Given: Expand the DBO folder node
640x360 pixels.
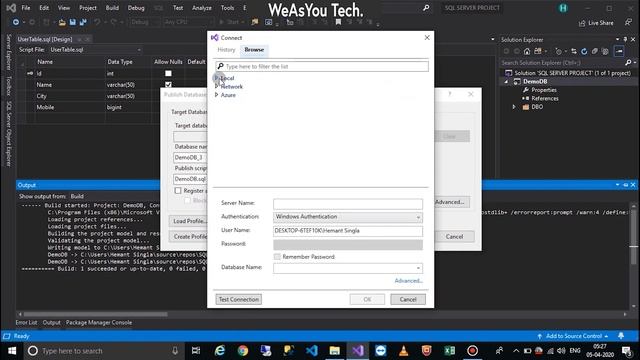Looking at the screenshot, I should click(514, 107).
